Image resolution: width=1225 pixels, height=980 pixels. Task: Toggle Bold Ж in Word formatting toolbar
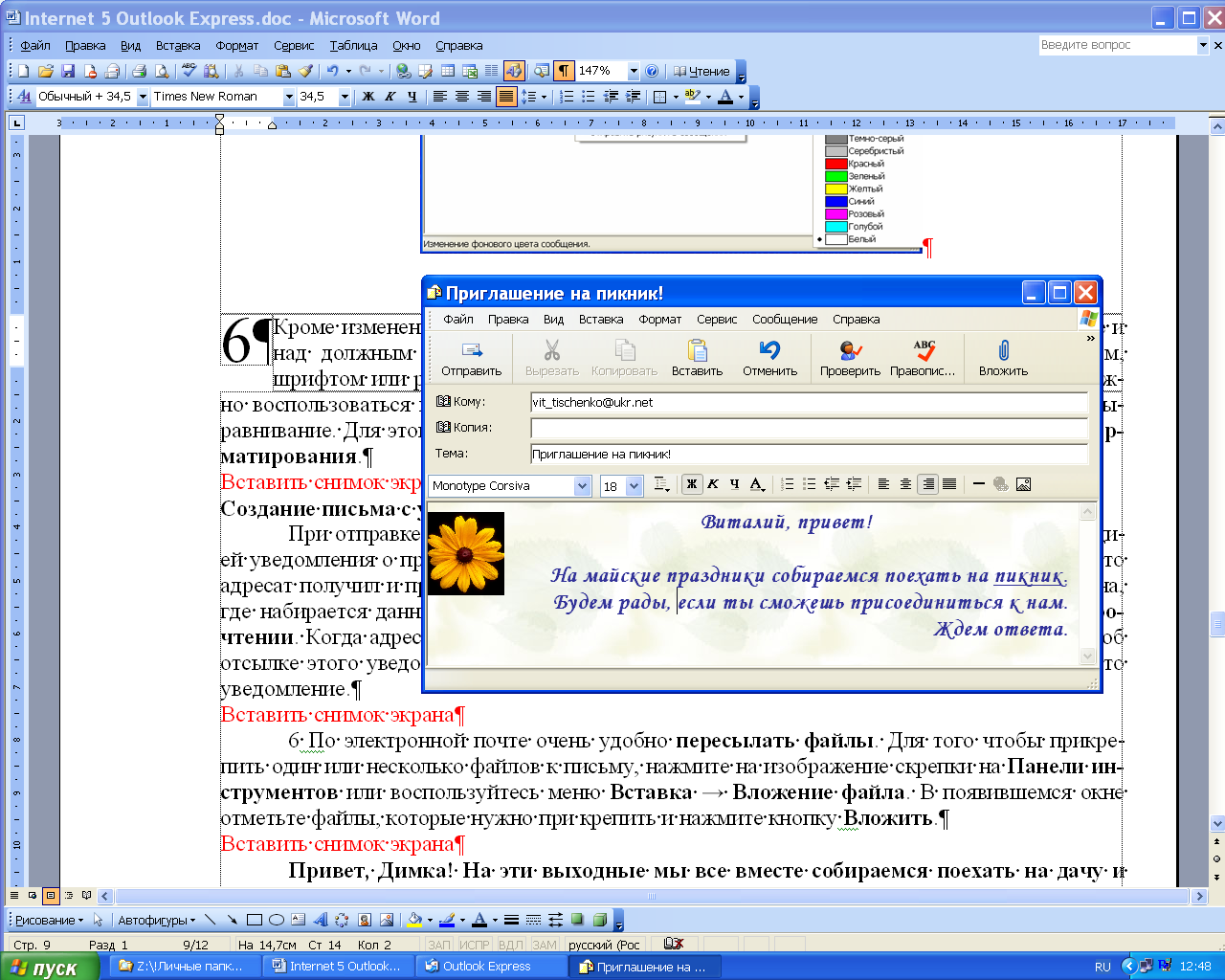click(368, 97)
